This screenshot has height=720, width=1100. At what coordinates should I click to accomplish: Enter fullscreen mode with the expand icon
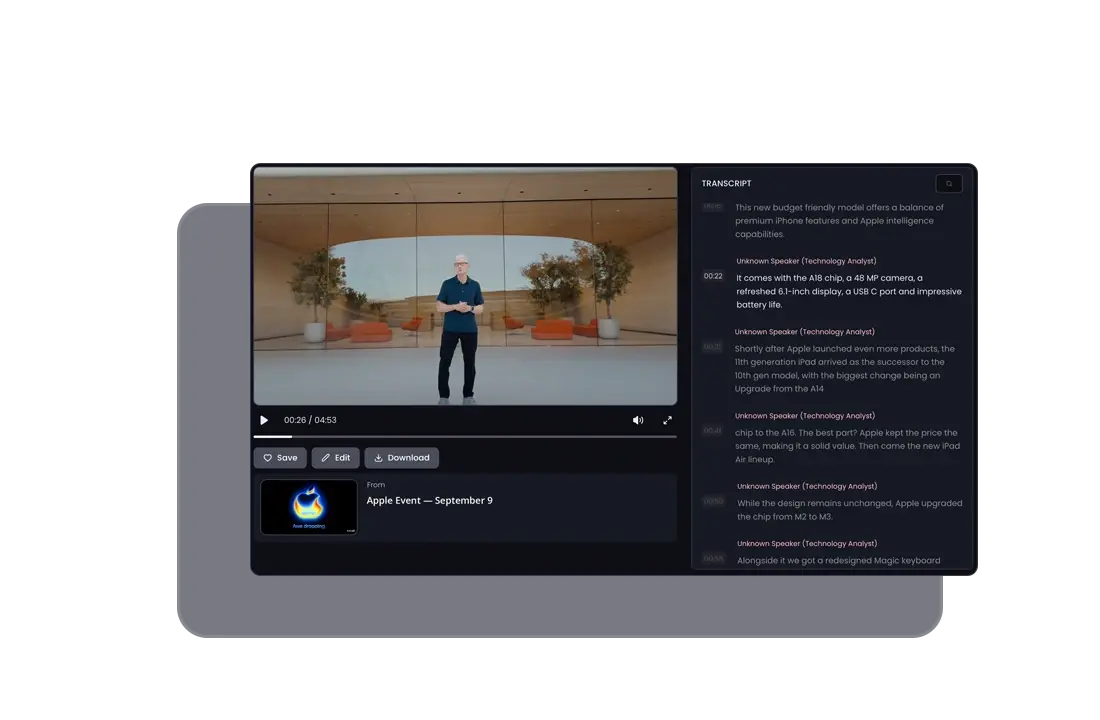667,420
